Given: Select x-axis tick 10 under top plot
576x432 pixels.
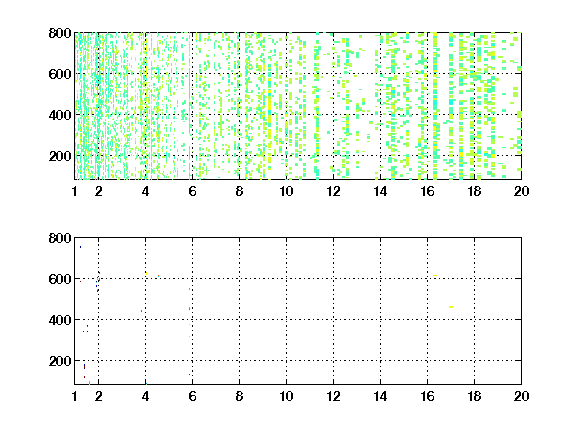Looking at the screenshot, I should [286, 191].
